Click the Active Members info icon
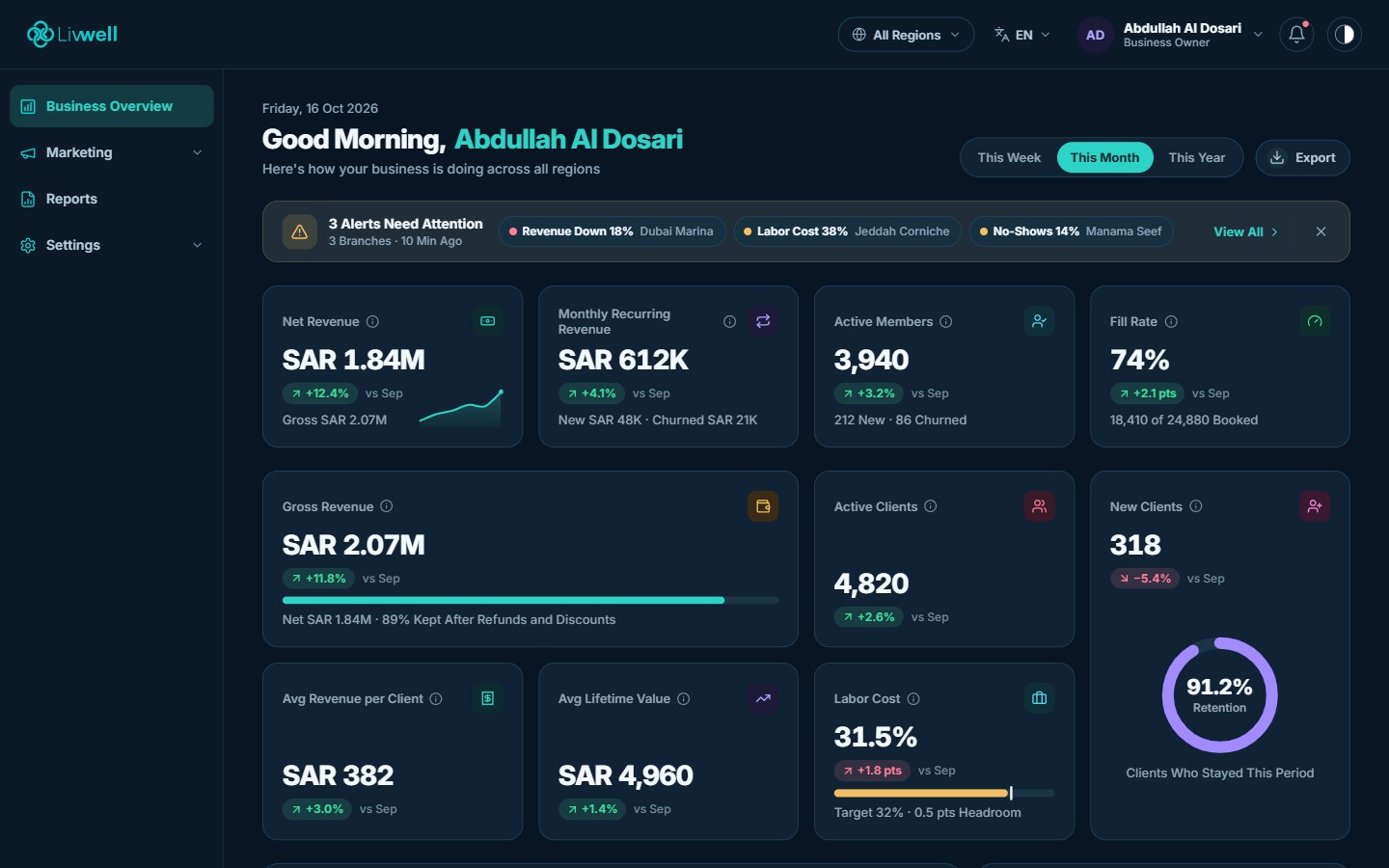Image resolution: width=1389 pixels, height=868 pixels. tap(946, 321)
